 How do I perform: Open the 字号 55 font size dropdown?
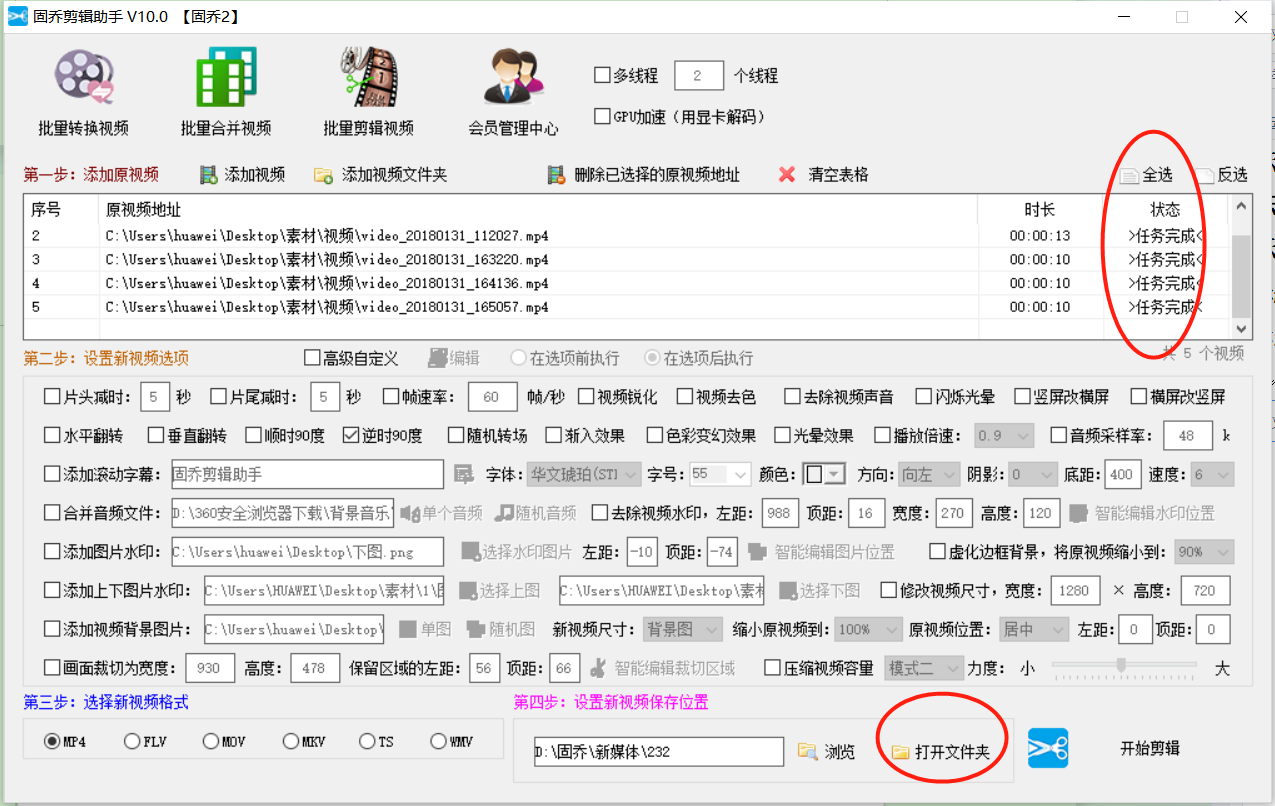[720, 474]
